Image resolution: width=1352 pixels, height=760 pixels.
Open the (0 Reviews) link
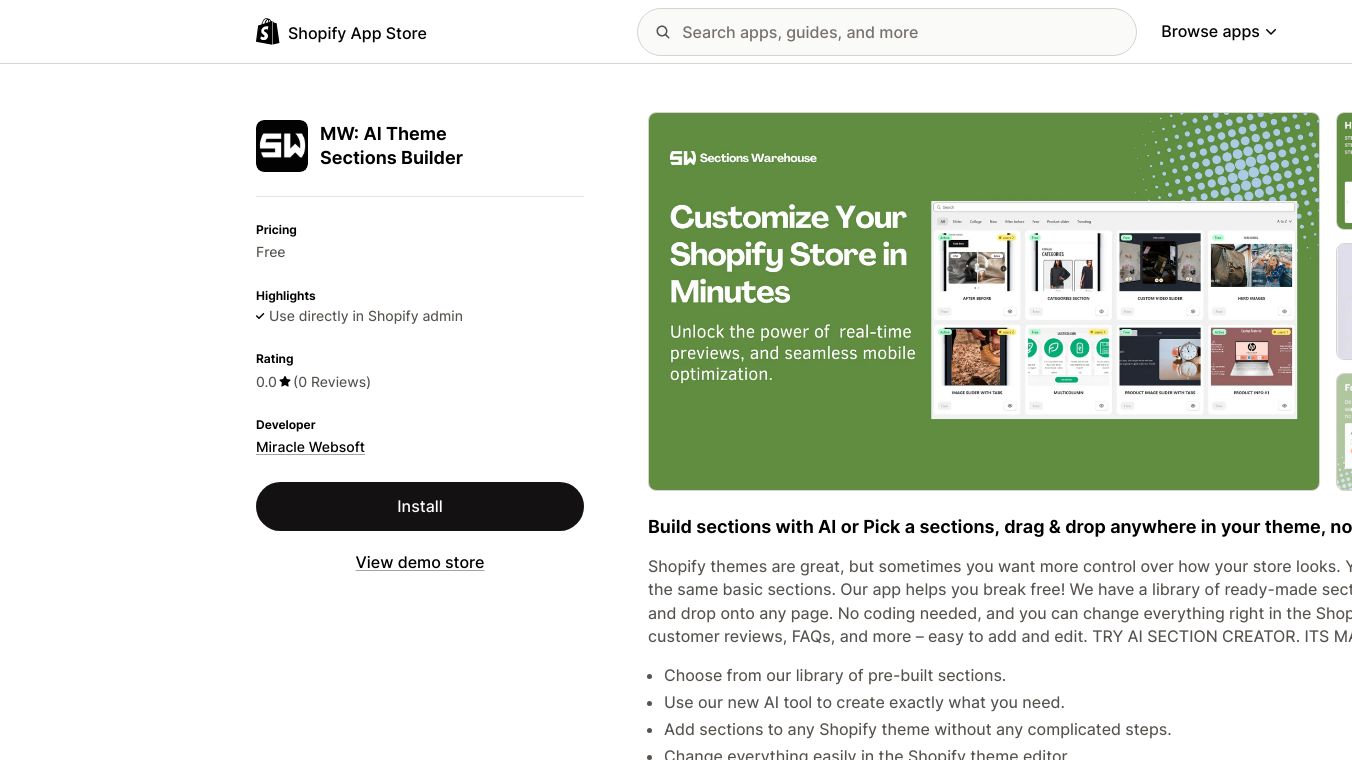coord(332,382)
